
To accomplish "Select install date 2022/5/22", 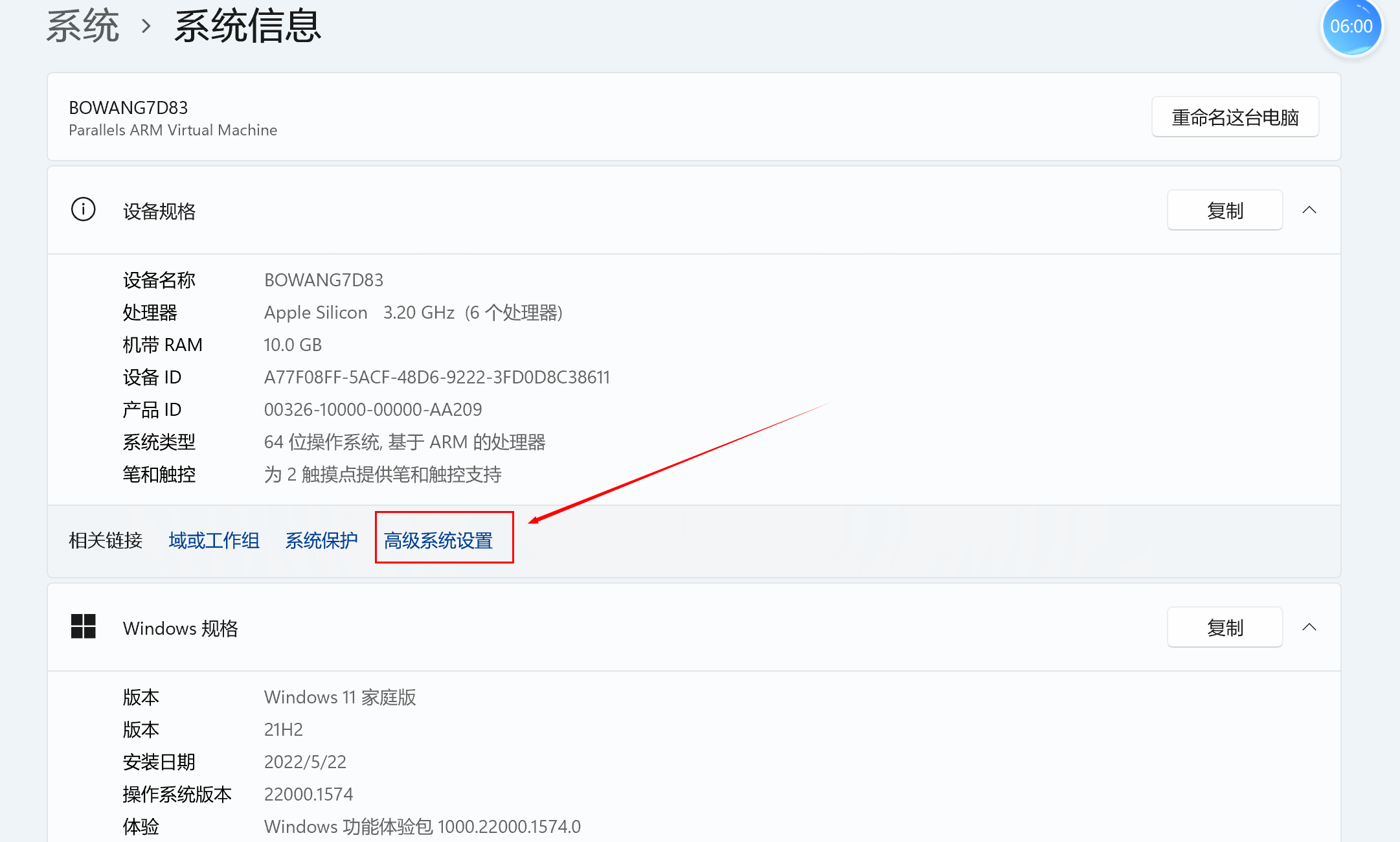I will [x=305, y=762].
